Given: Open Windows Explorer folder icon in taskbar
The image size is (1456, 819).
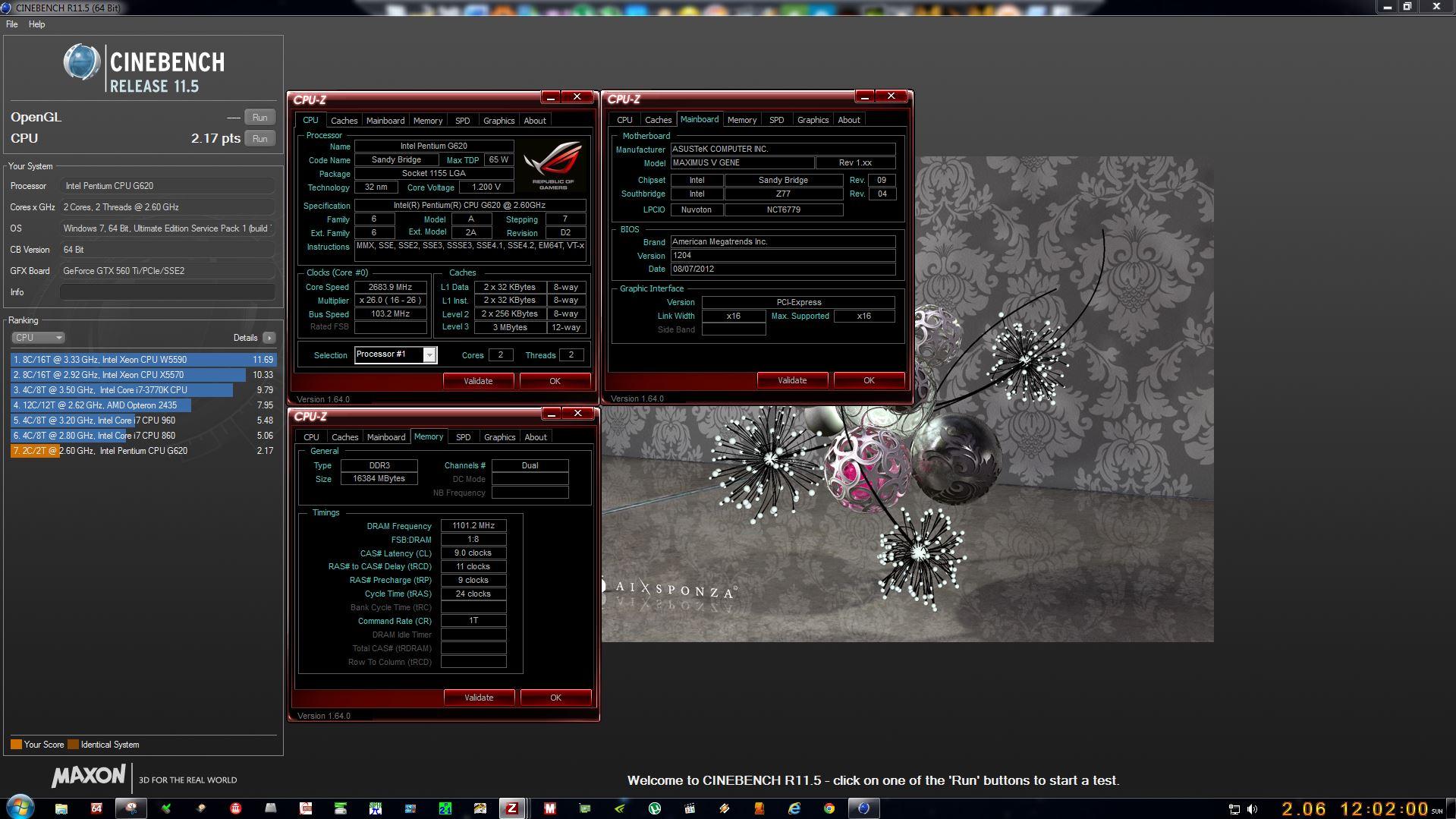Looking at the screenshot, I should pos(61,808).
